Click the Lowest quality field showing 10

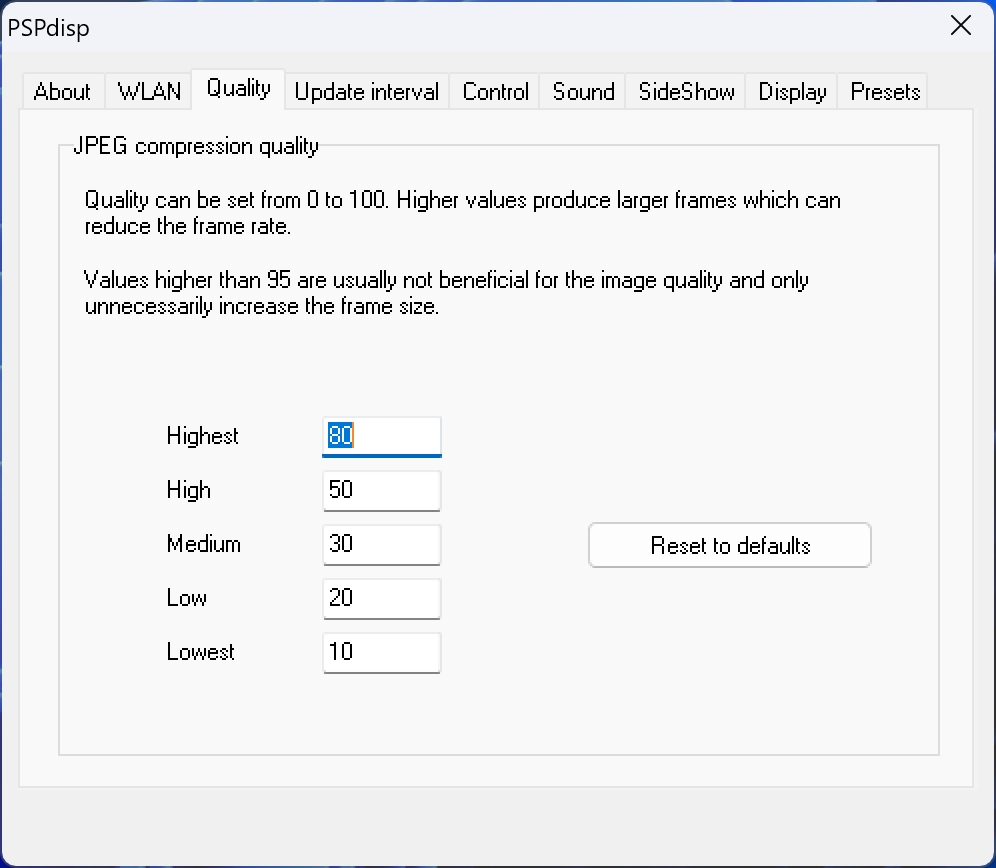click(x=382, y=653)
